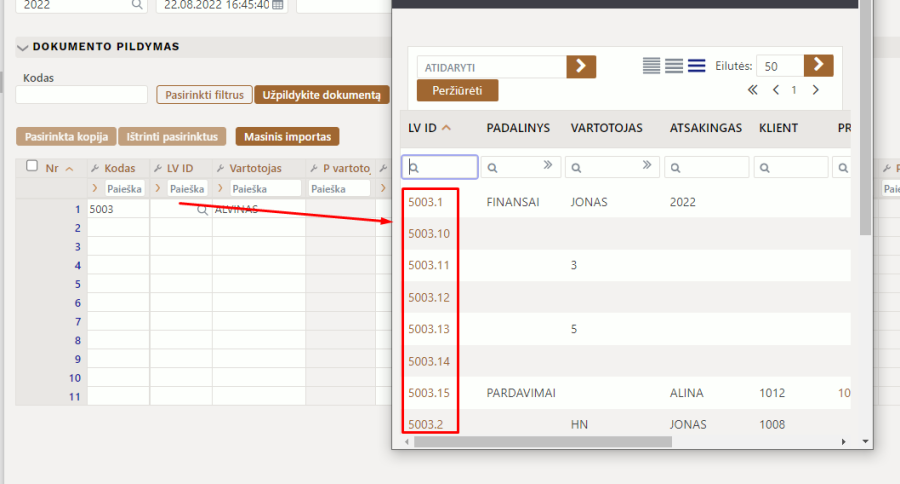
Task: Click the popup horizontal scrollbar thumb
Action: click(542, 442)
